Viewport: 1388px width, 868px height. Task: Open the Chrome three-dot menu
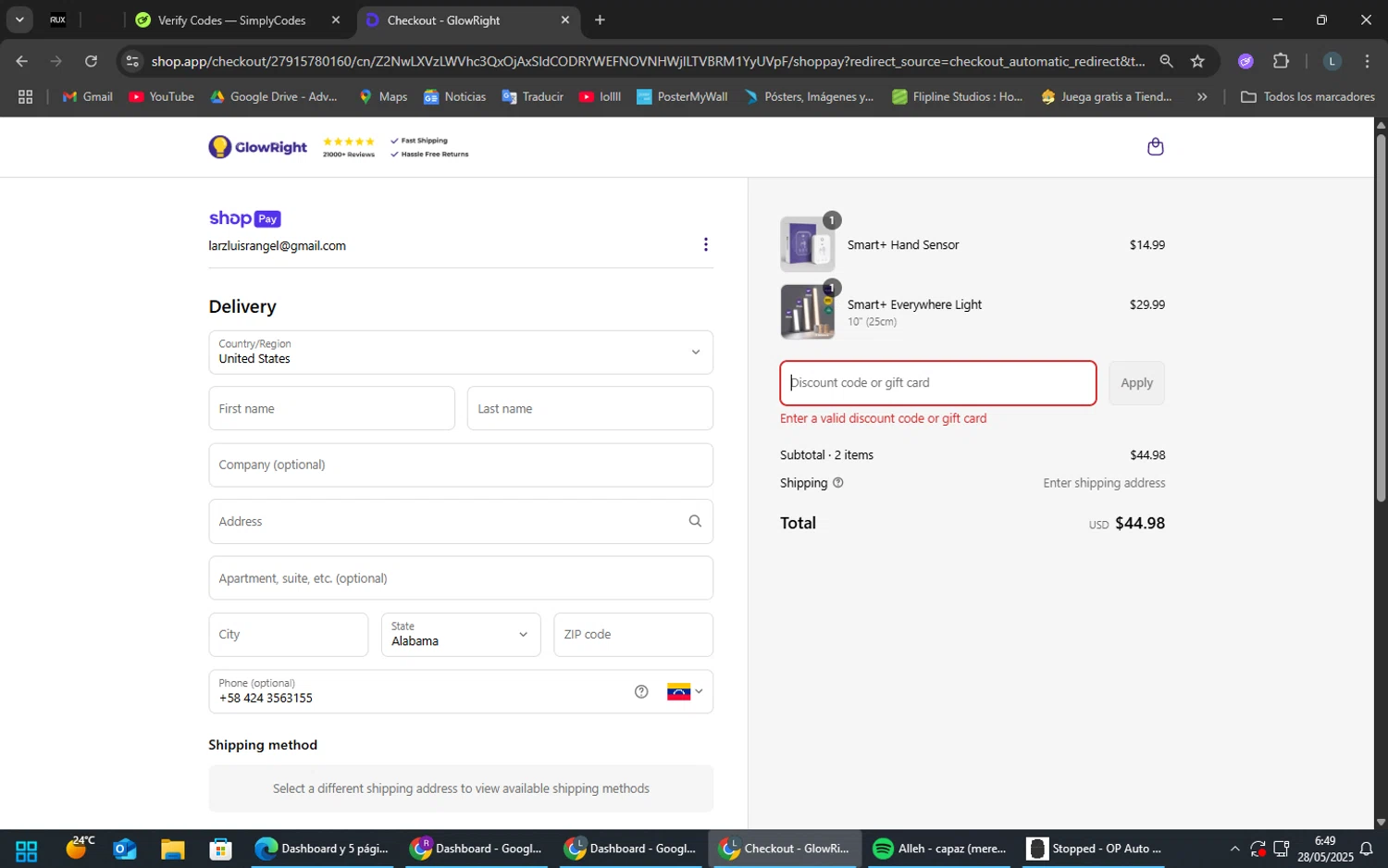pyautogui.click(x=1367, y=61)
